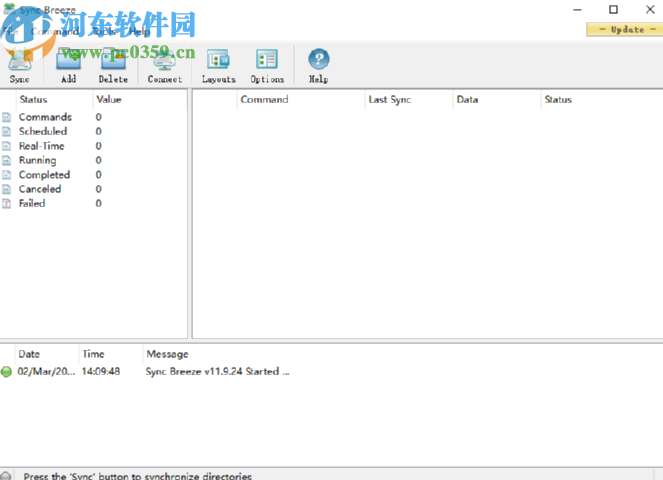Open the Connect toolbar icon
663x480 pixels.
coord(164,66)
